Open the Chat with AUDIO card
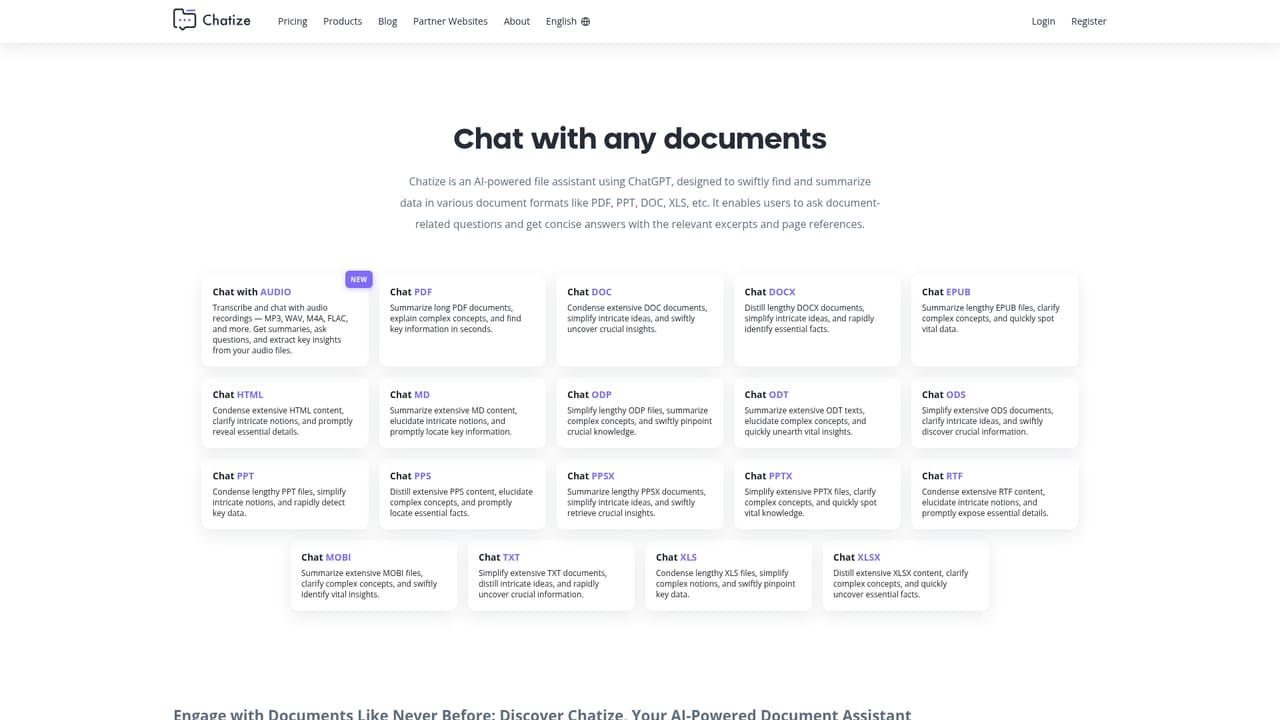This screenshot has width=1280, height=720. point(285,321)
